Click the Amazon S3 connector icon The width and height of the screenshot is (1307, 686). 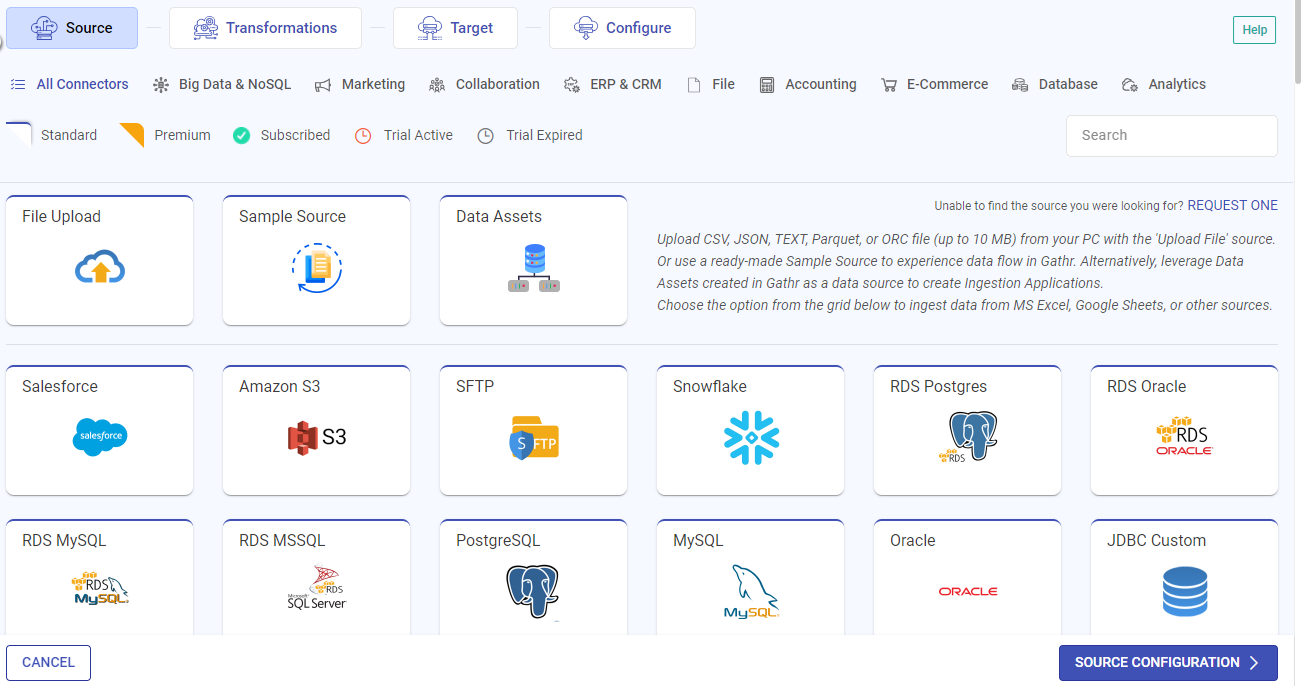[316, 437]
